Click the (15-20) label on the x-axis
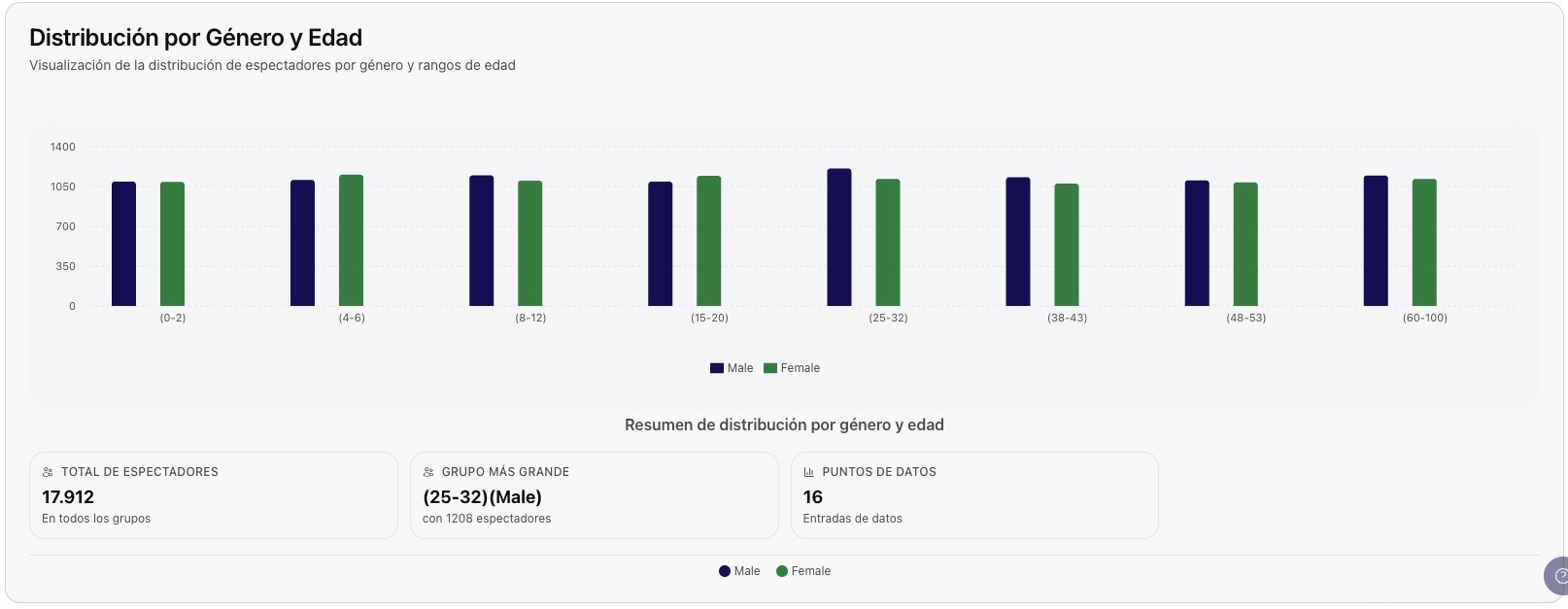1568x609 pixels. tap(709, 319)
